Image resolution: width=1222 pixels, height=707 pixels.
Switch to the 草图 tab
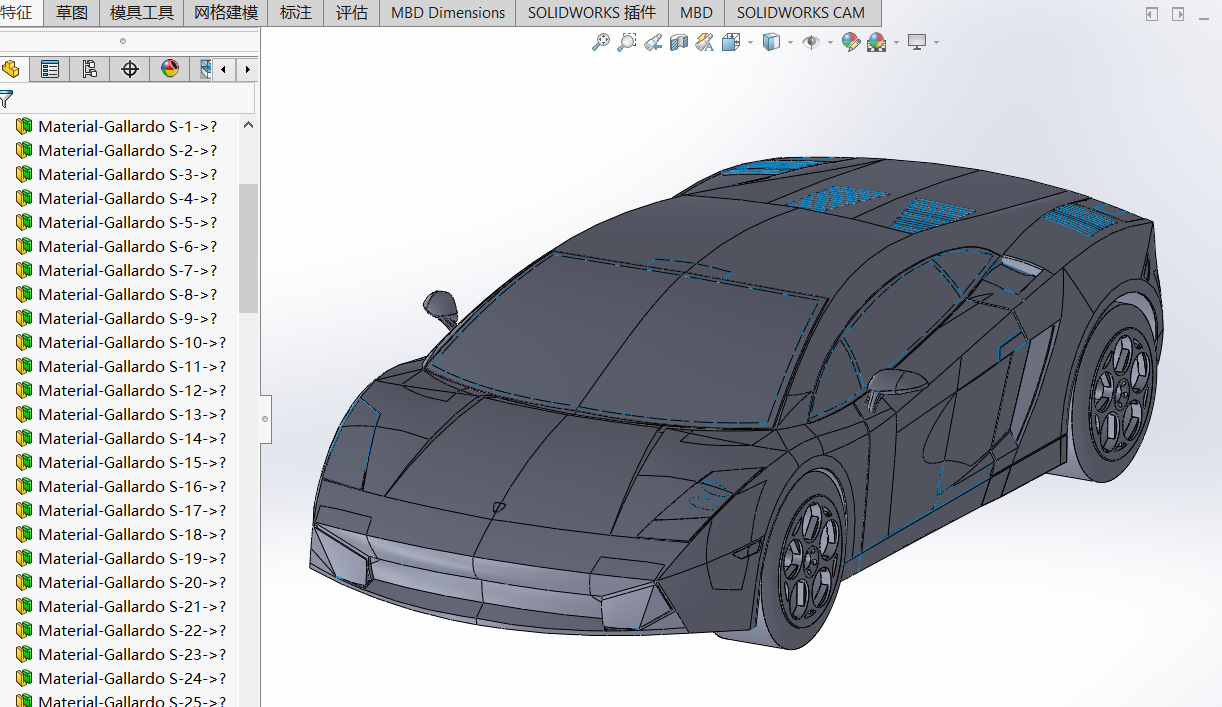[x=72, y=13]
